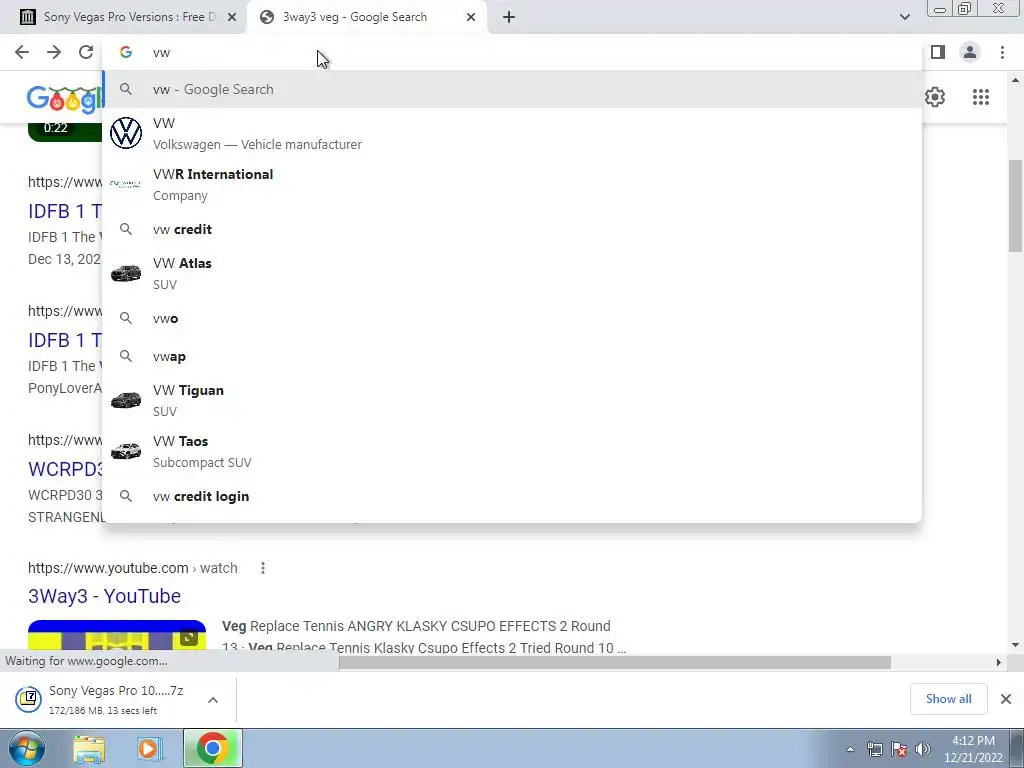Open the Action Center flag icon
This screenshot has width=1024, height=768.
(x=899, y=750)
